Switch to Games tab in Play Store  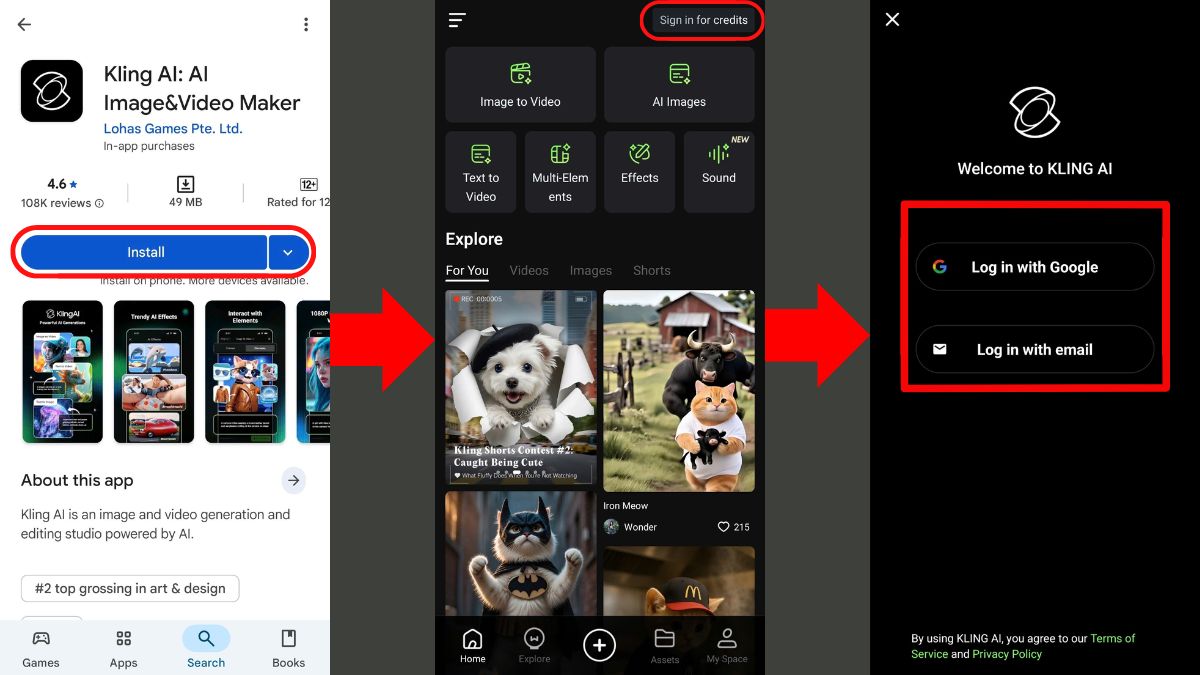[x=41, y=648]
